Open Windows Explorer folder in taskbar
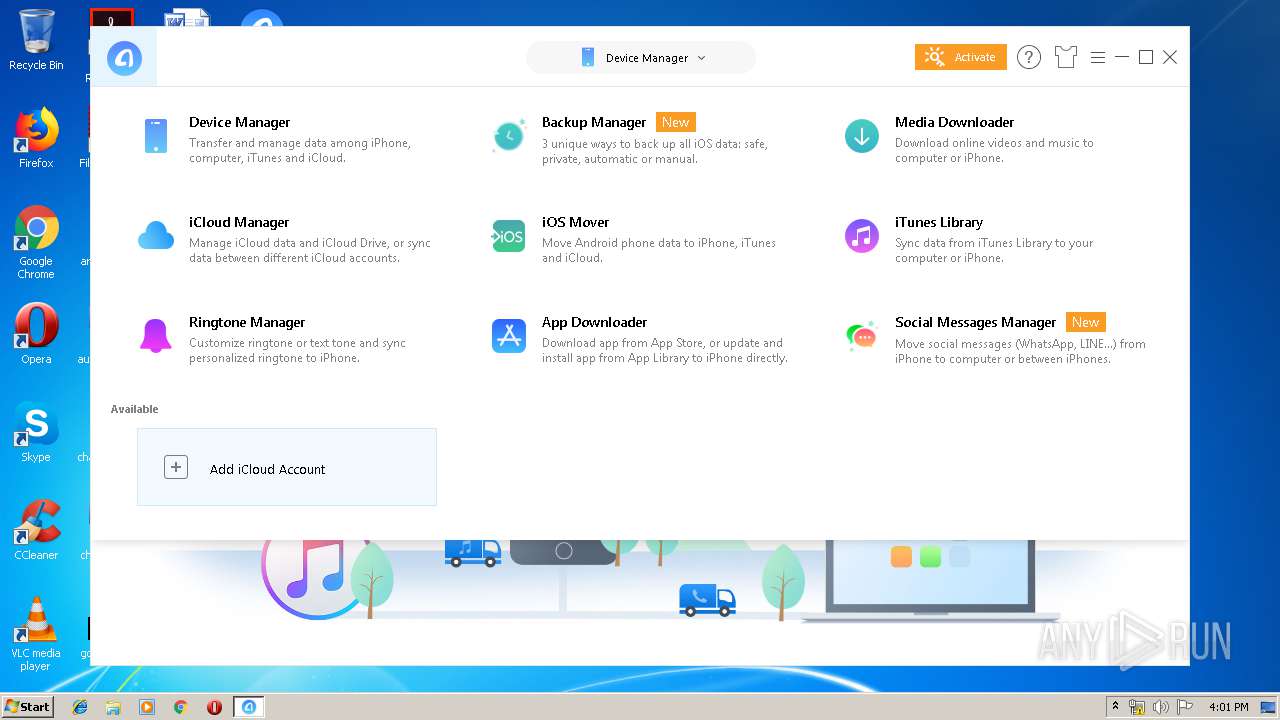Screen dimensions: 1280x720 pos(113,707)
